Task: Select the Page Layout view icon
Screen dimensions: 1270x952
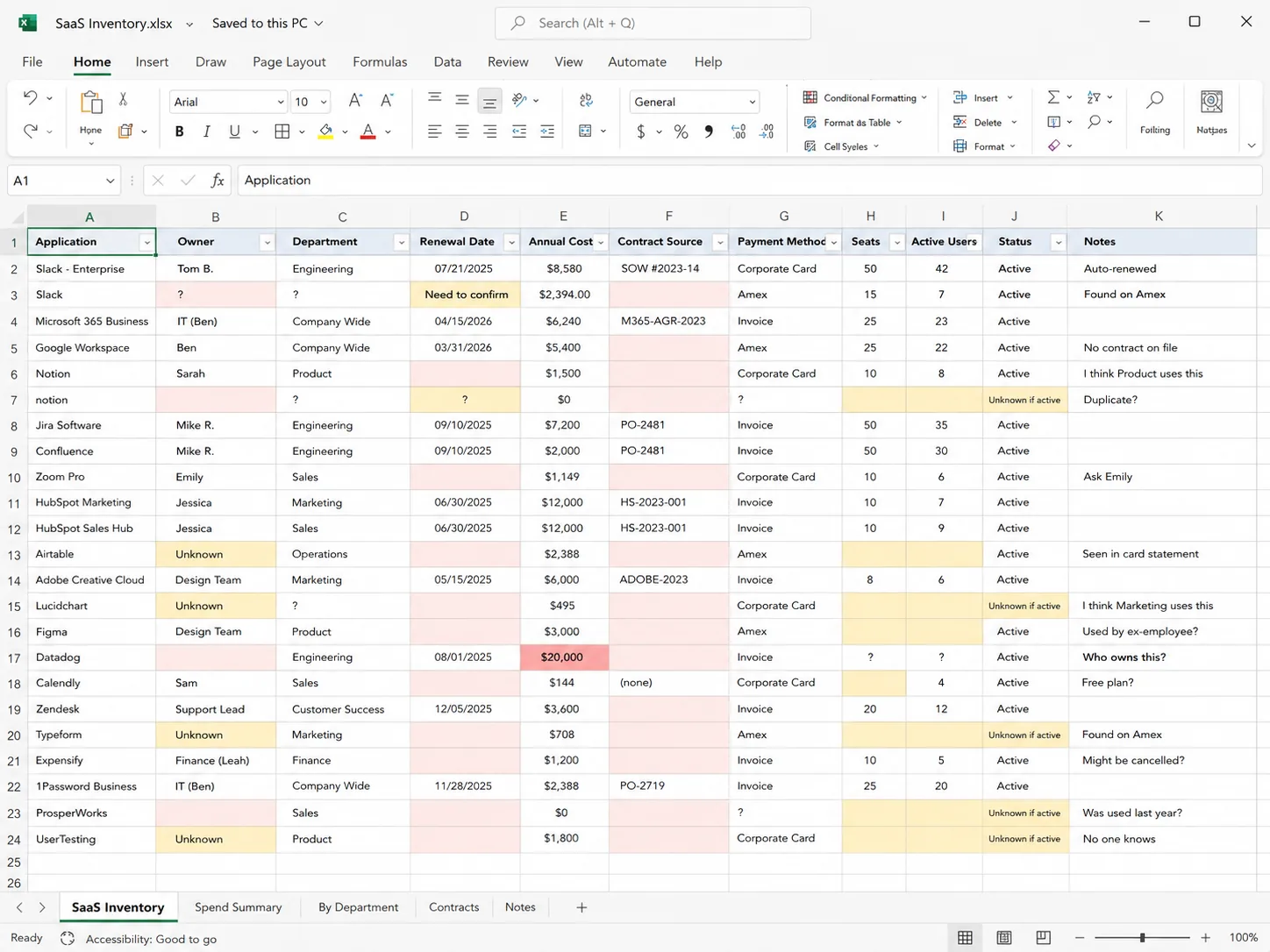Action: (x=1004, y=938)
